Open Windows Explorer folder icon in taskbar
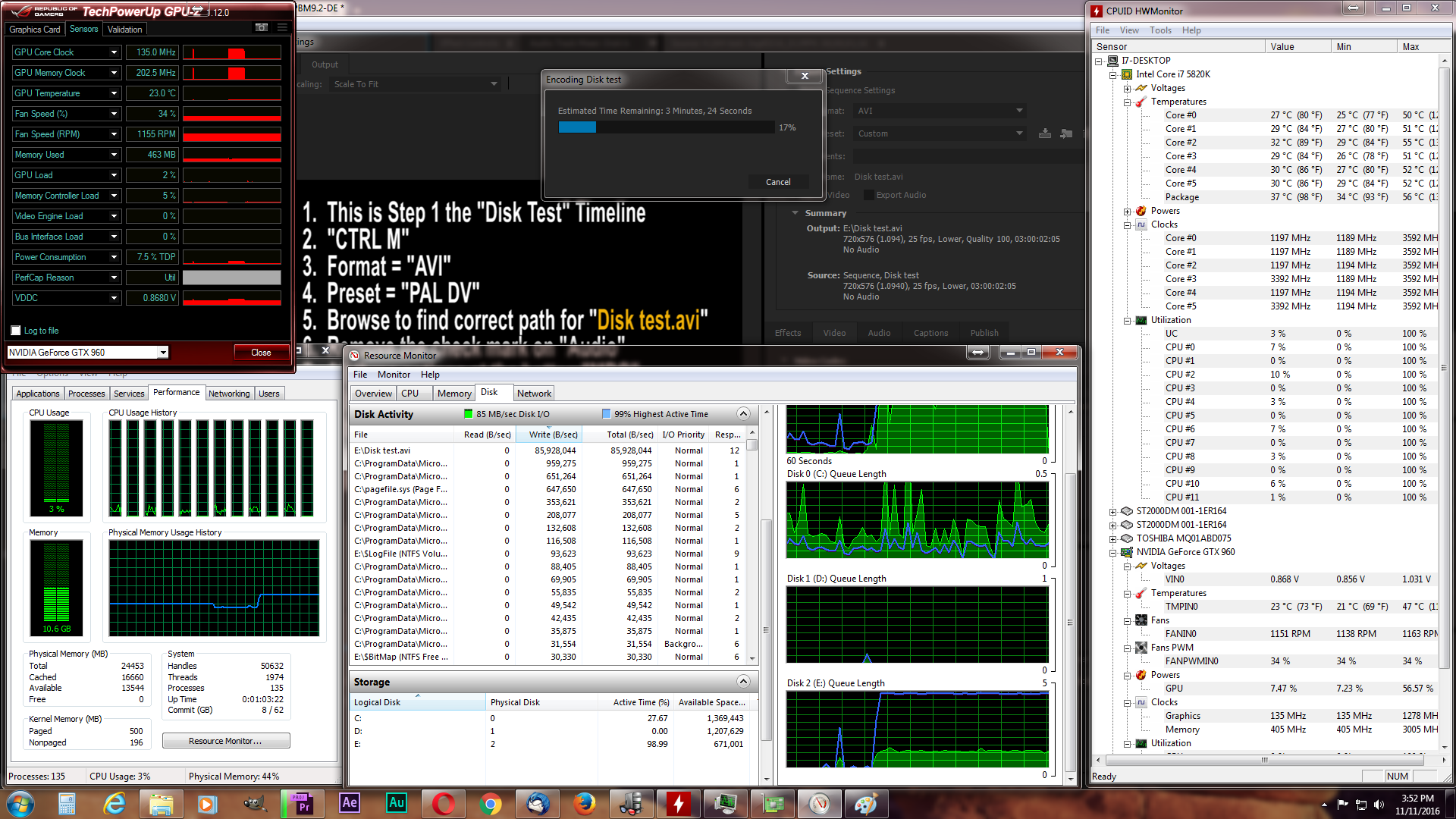Screen dimensions: 1456x819 click(161, 804)
